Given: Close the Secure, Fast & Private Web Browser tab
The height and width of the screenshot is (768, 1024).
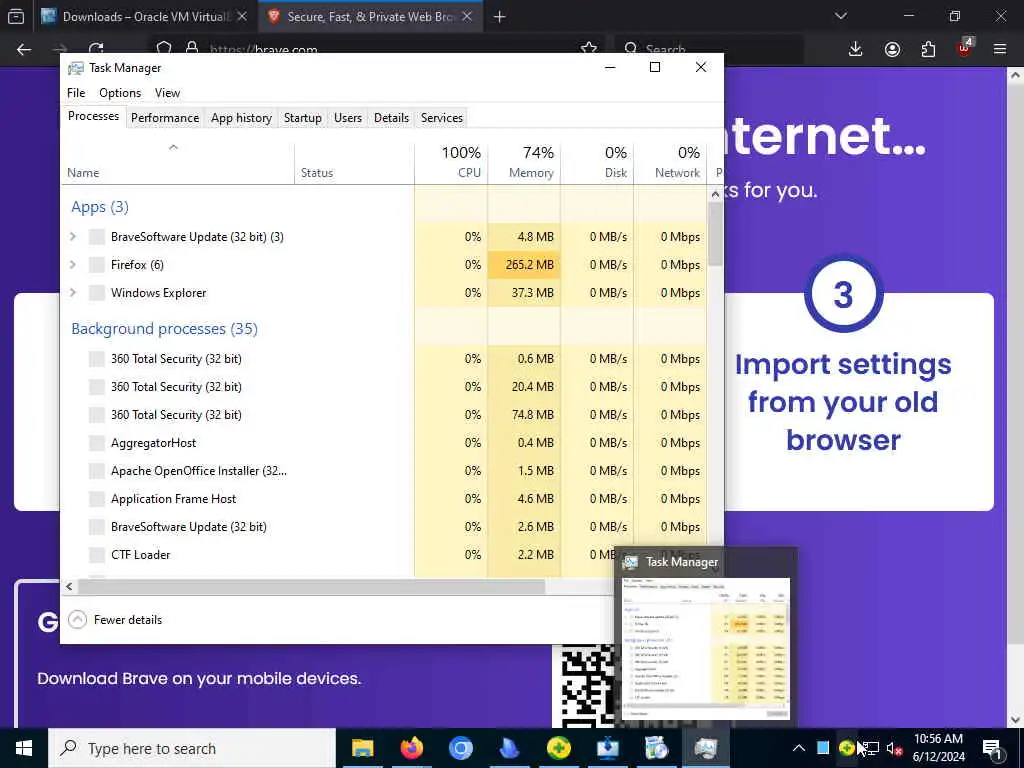Looking at the screenshot, I should click(x=467, y=16).
